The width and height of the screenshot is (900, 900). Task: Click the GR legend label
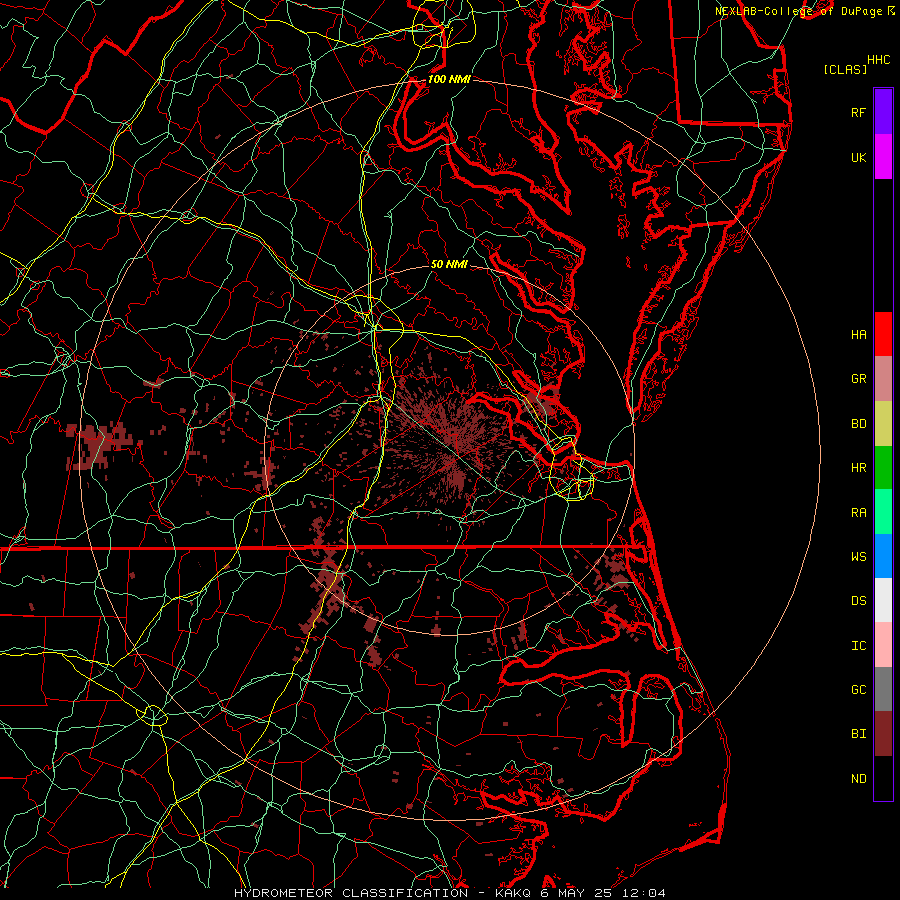[x=858, y=379]
